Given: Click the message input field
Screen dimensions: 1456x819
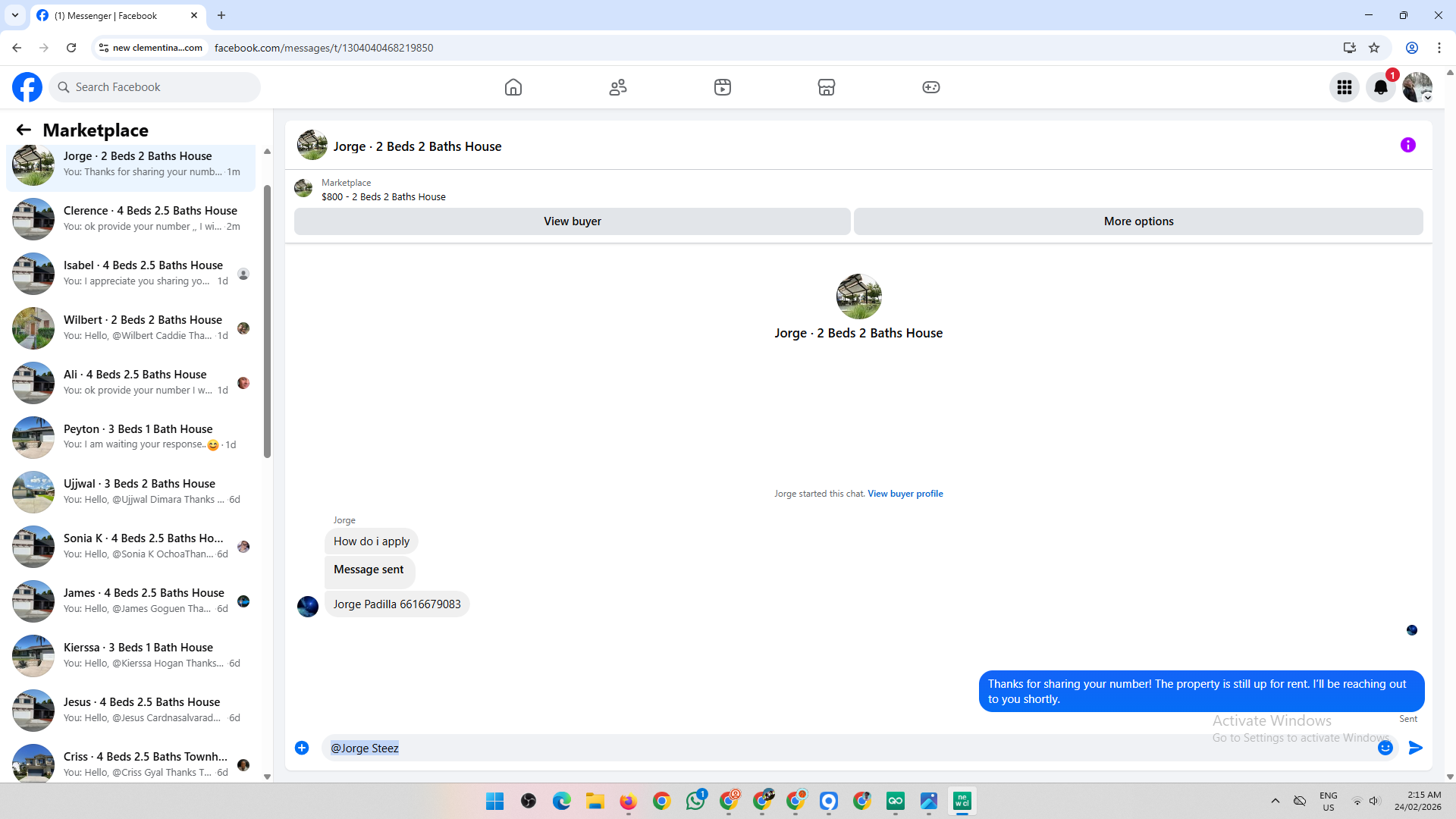Looking at the screenshot, I should [834, 748].
